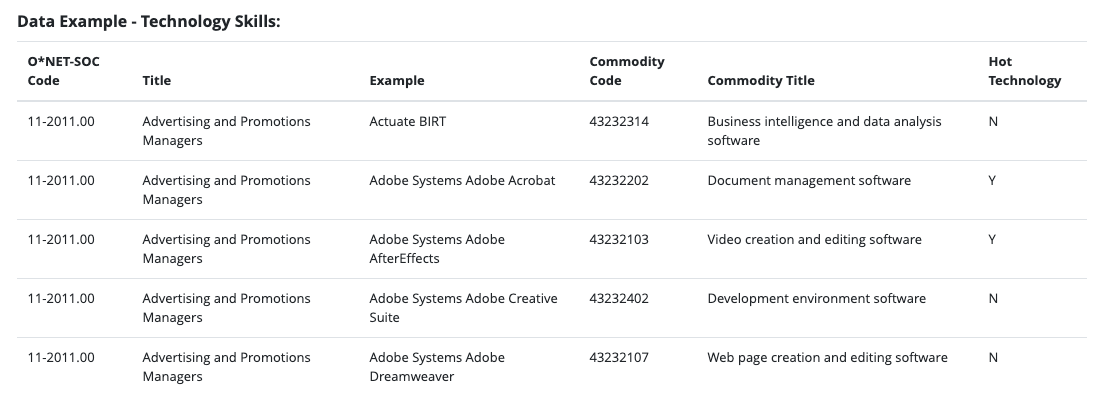Viewport: 1099px width, 397px height.
Task: Click Hot Technology 'N' in Actuate BIRT row
Action: (x=992, y=121)
